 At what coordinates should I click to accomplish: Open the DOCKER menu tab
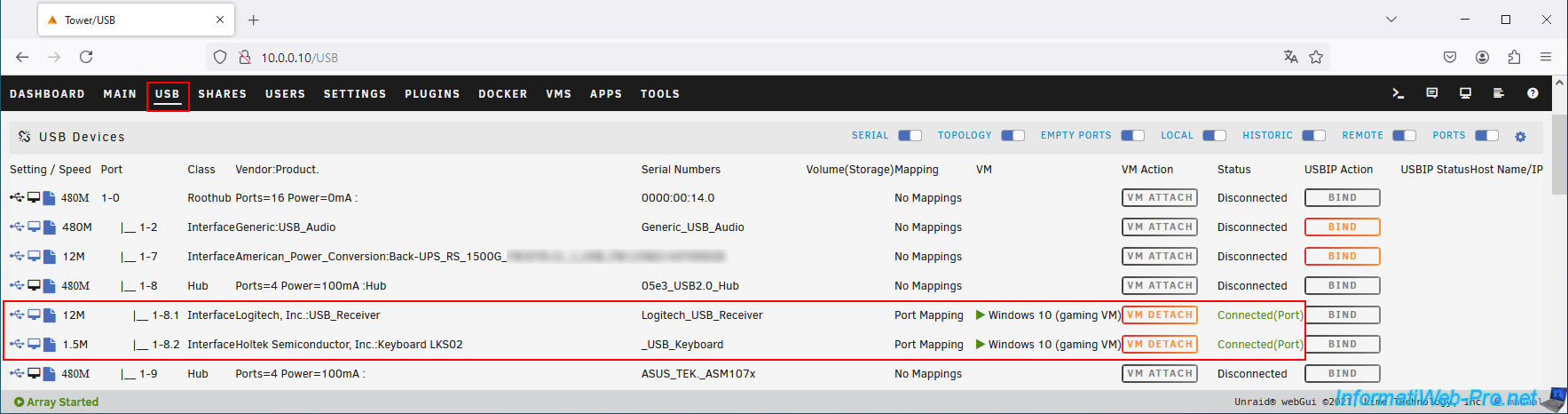(503, 93)
